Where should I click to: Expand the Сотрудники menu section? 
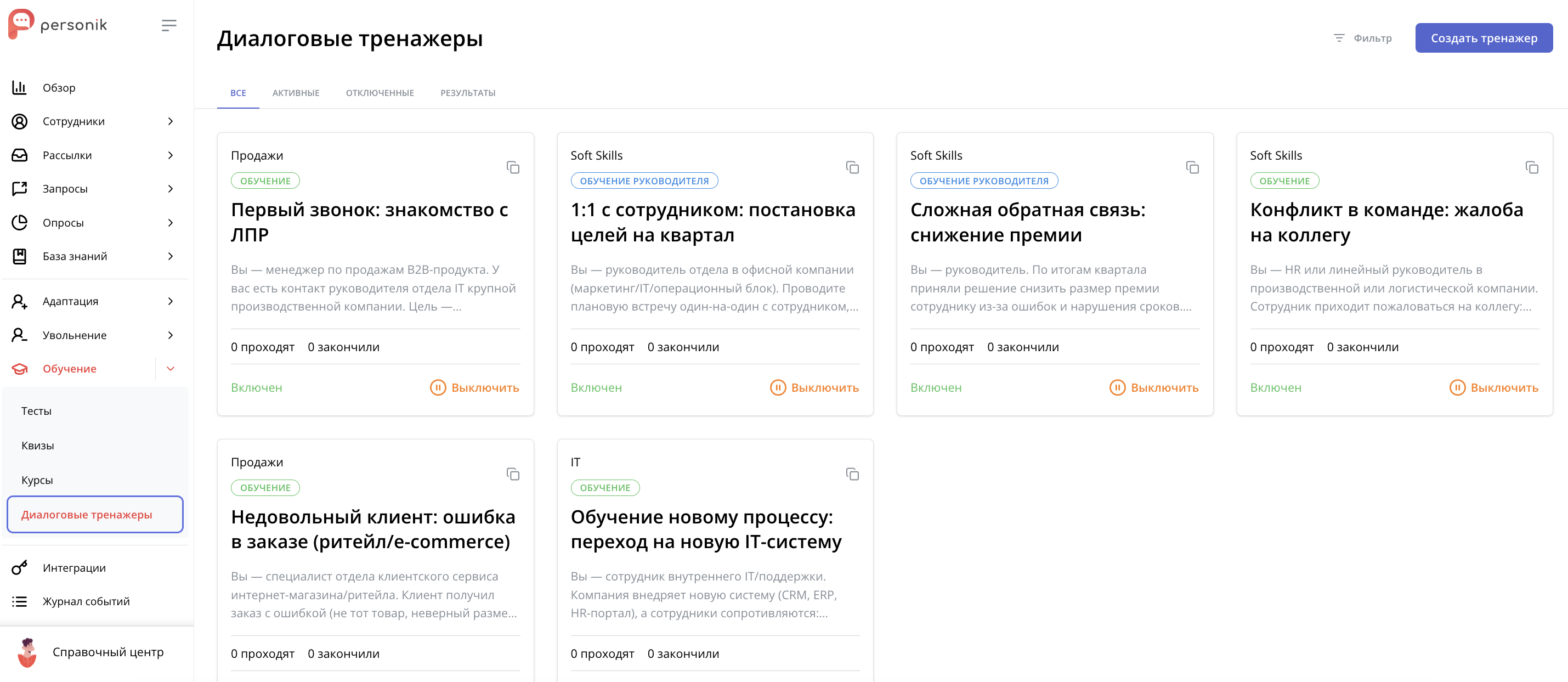coord(171,121)
